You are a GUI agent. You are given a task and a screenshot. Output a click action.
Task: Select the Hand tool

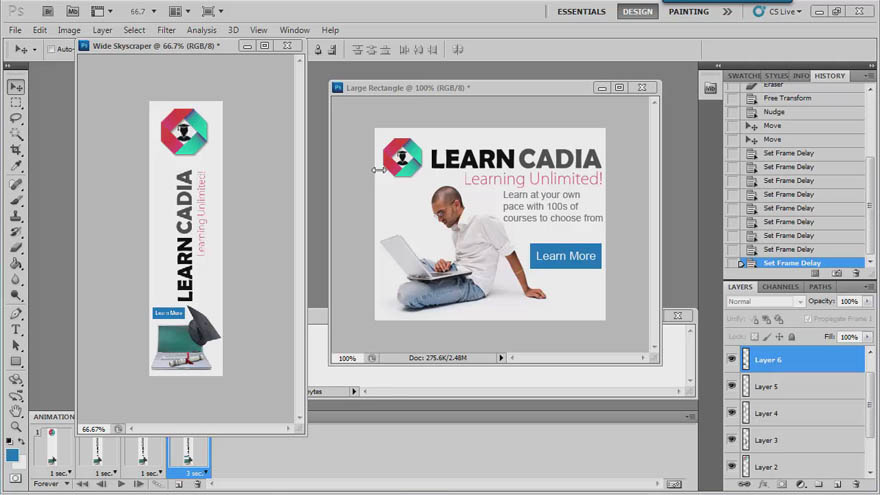point(16,411)
